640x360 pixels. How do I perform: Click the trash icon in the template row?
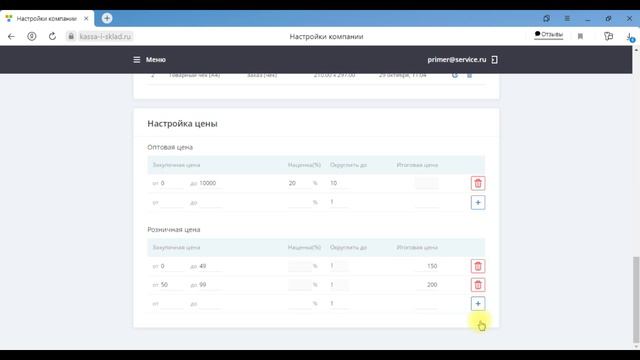[469, 75]
